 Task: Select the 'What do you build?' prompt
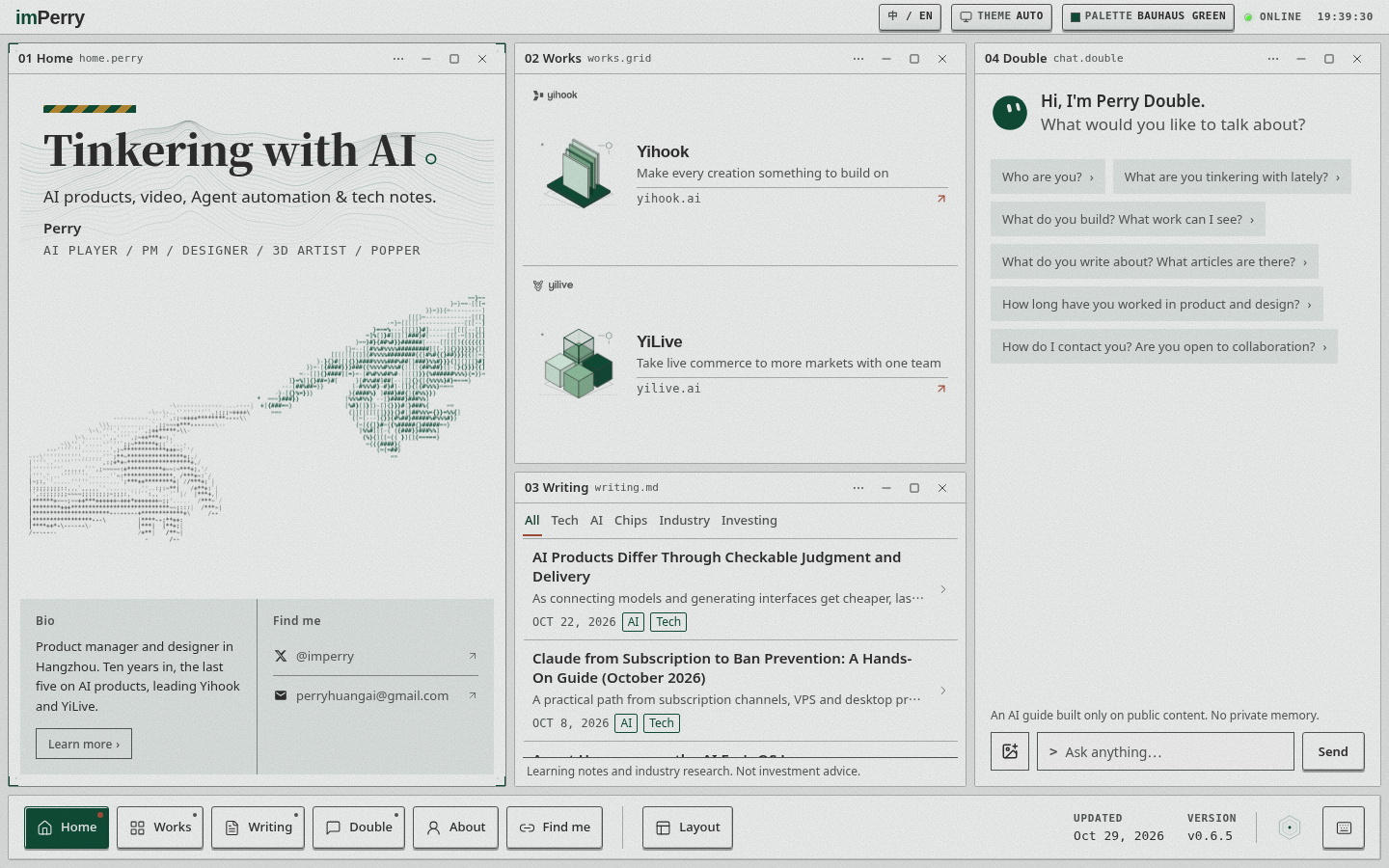coord(1128,219)
